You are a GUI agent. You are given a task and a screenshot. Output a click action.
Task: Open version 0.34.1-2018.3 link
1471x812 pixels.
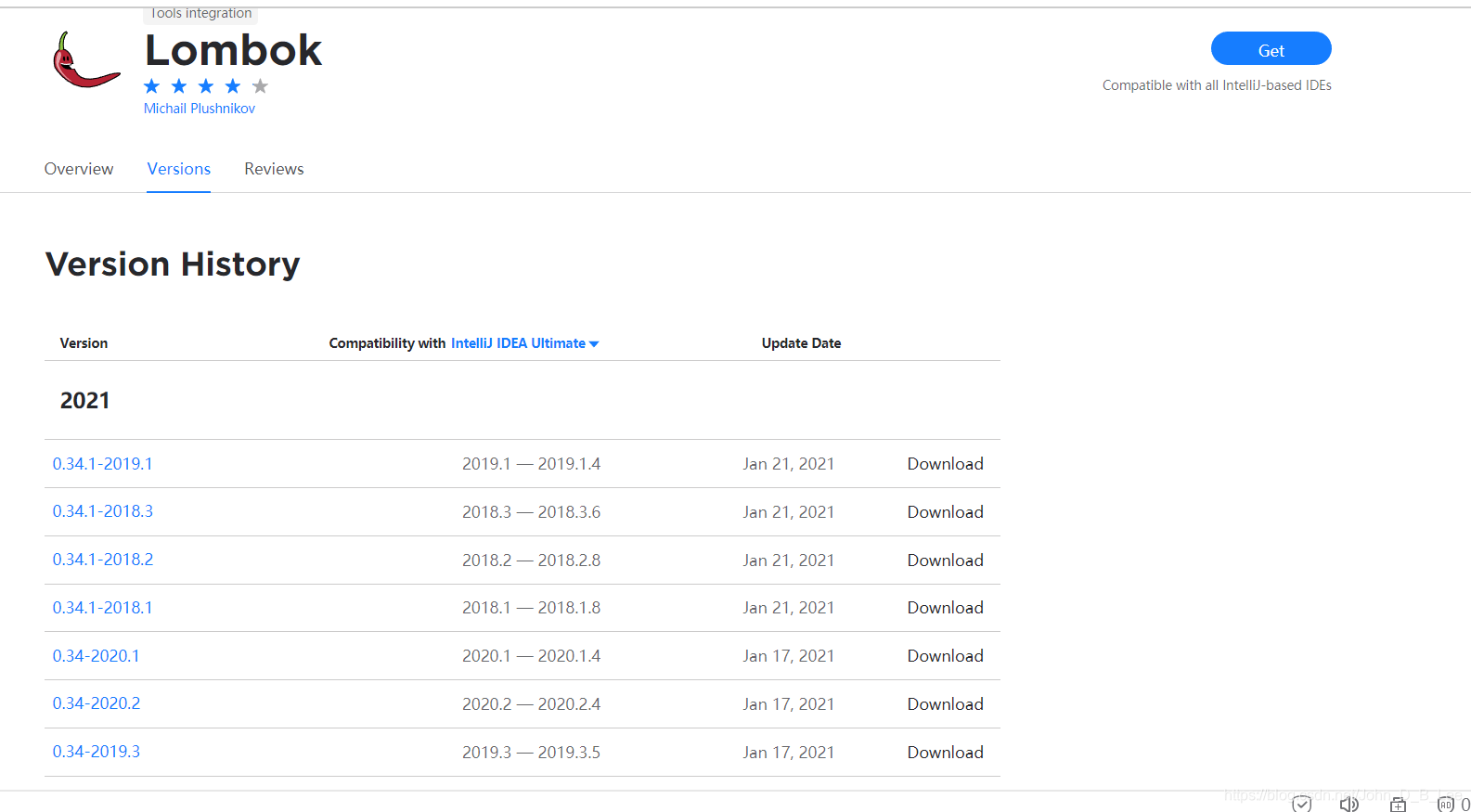(103, 511)
